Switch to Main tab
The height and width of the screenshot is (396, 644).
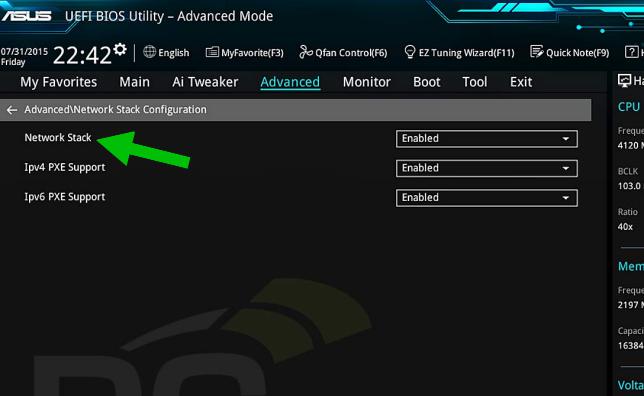coord(135,82)
